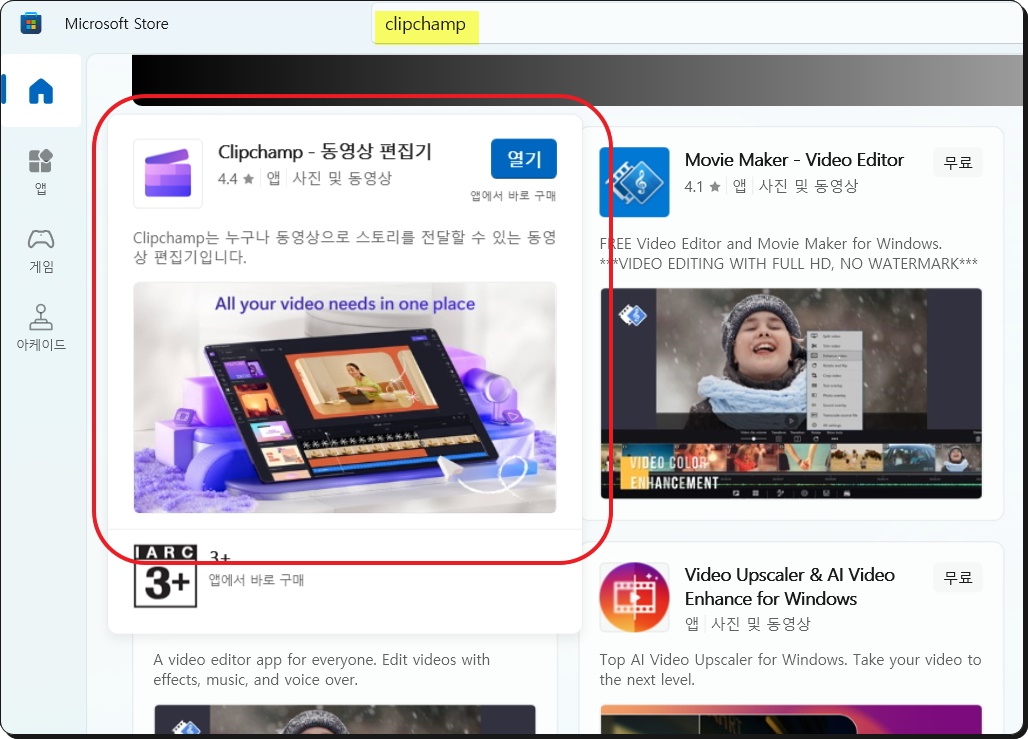Click the 열기 (Open) button for Clipchamp

coord(524,159)
